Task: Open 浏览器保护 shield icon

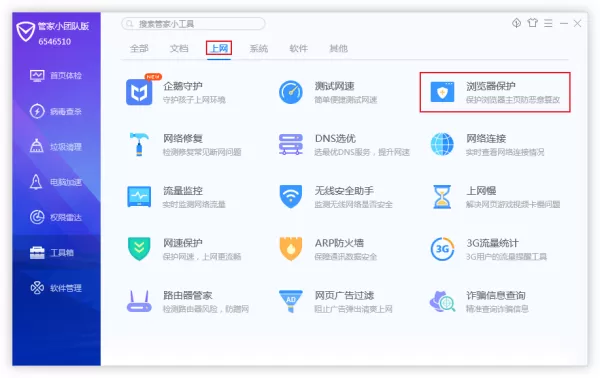Action: (x=442, y=92)
